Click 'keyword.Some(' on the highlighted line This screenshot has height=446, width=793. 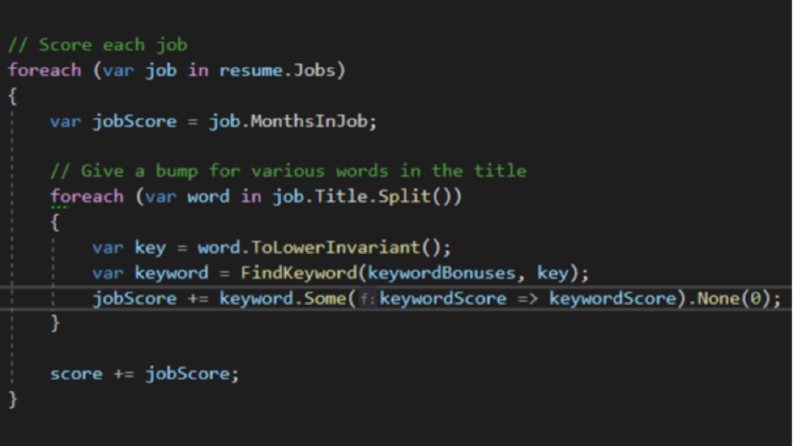(x=287, y=298)
